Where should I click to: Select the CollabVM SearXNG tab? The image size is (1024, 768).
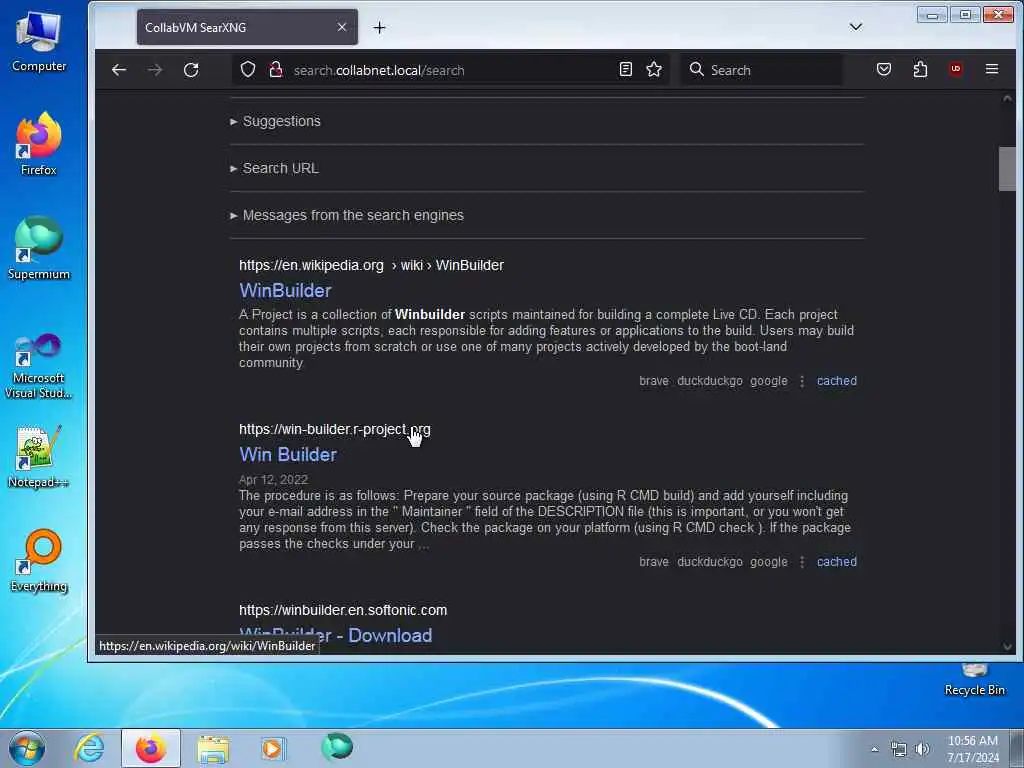(247, 27)
